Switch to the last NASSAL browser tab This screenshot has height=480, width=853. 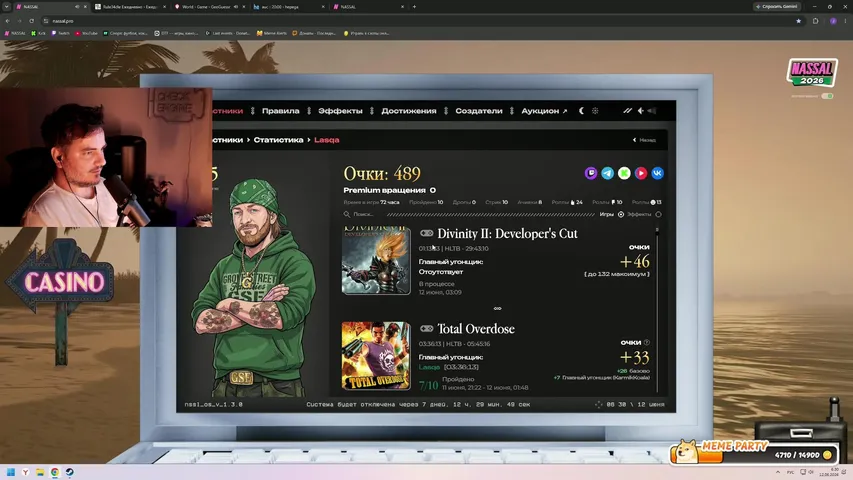point(367,7)
